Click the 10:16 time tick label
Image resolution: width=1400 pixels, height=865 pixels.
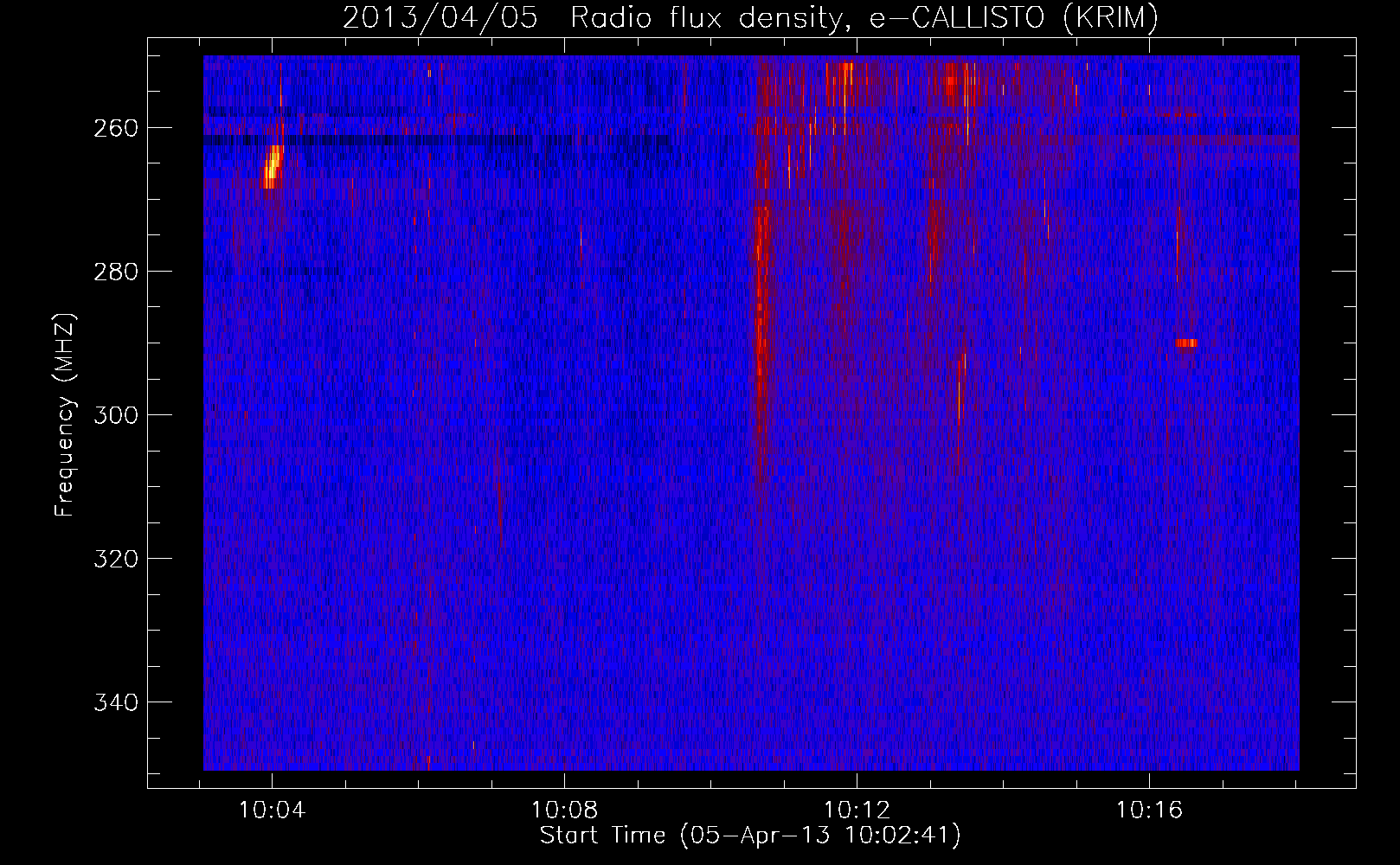click(x=1149, y=811)
